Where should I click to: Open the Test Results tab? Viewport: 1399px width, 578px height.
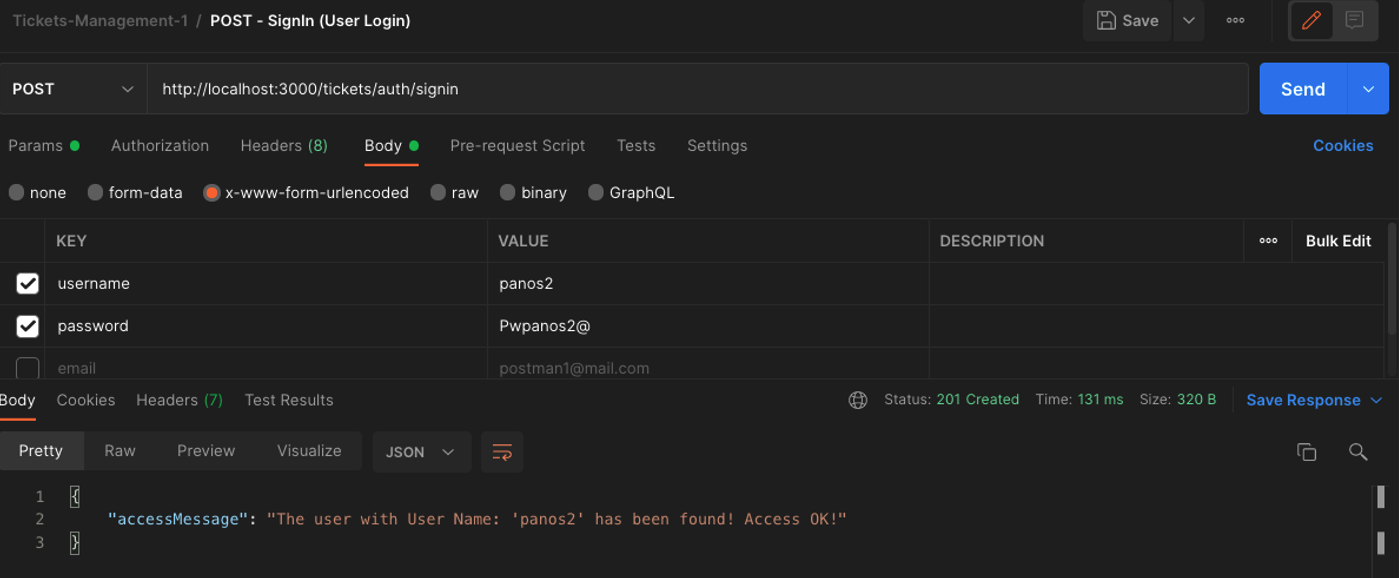click(289, 399)
